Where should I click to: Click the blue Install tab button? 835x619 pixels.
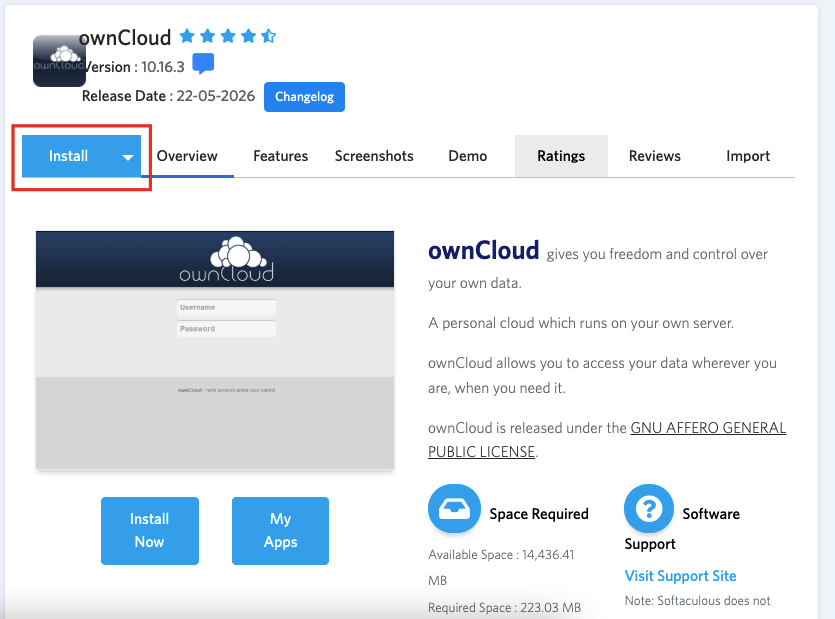[68, 156]
